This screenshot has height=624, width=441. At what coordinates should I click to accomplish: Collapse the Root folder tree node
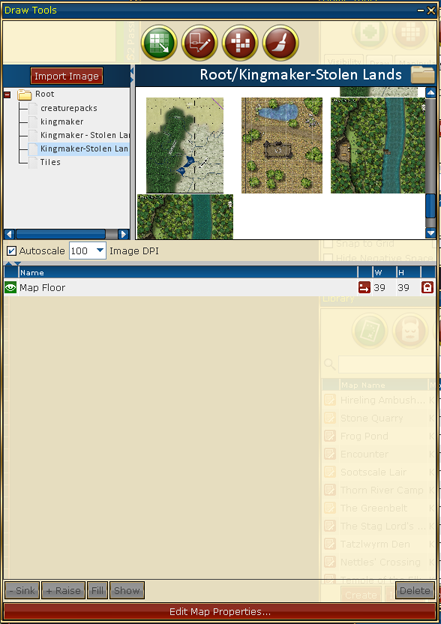click(7, 95)
